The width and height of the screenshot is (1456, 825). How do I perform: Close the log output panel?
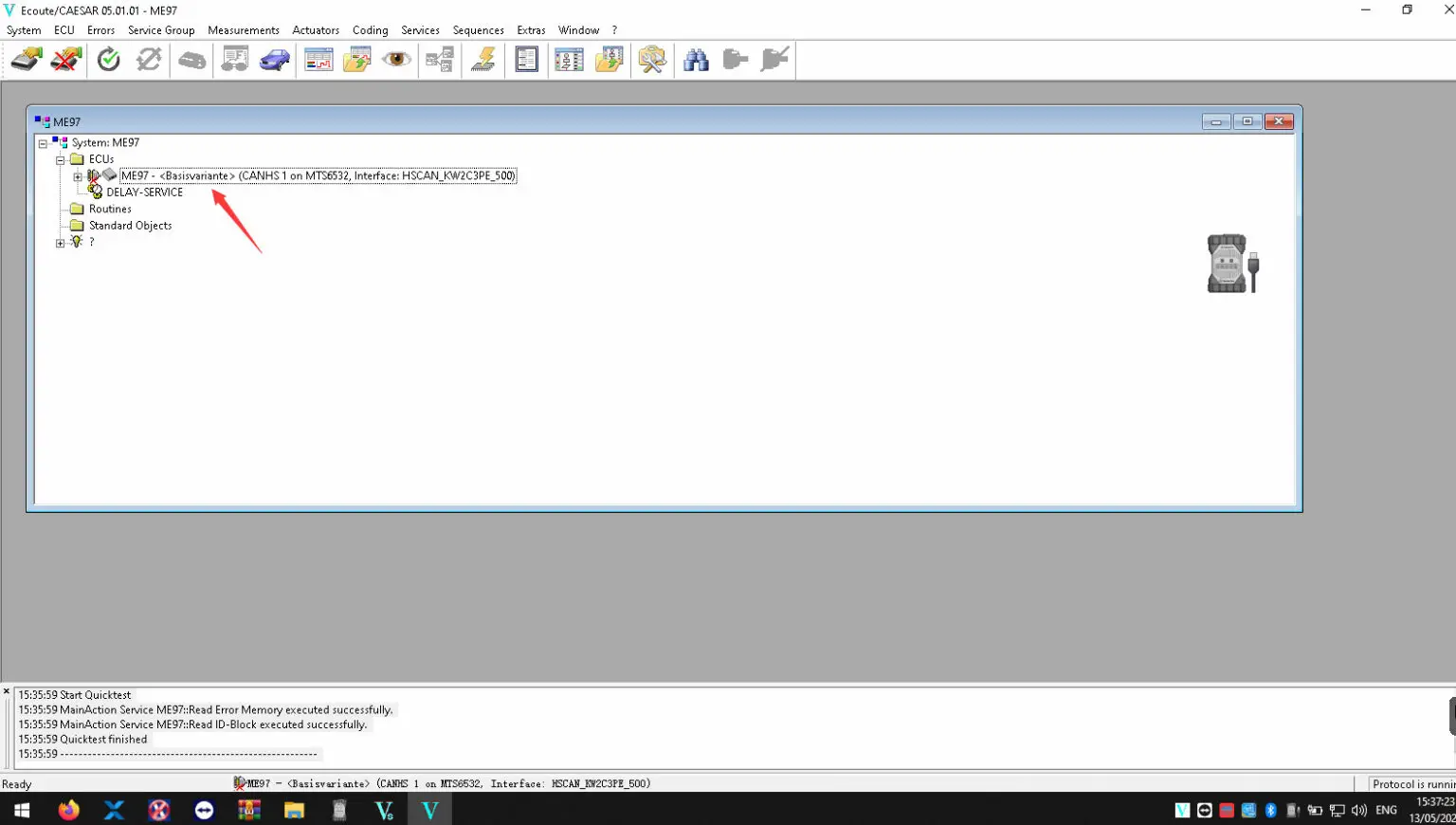(x=7, y=691)
